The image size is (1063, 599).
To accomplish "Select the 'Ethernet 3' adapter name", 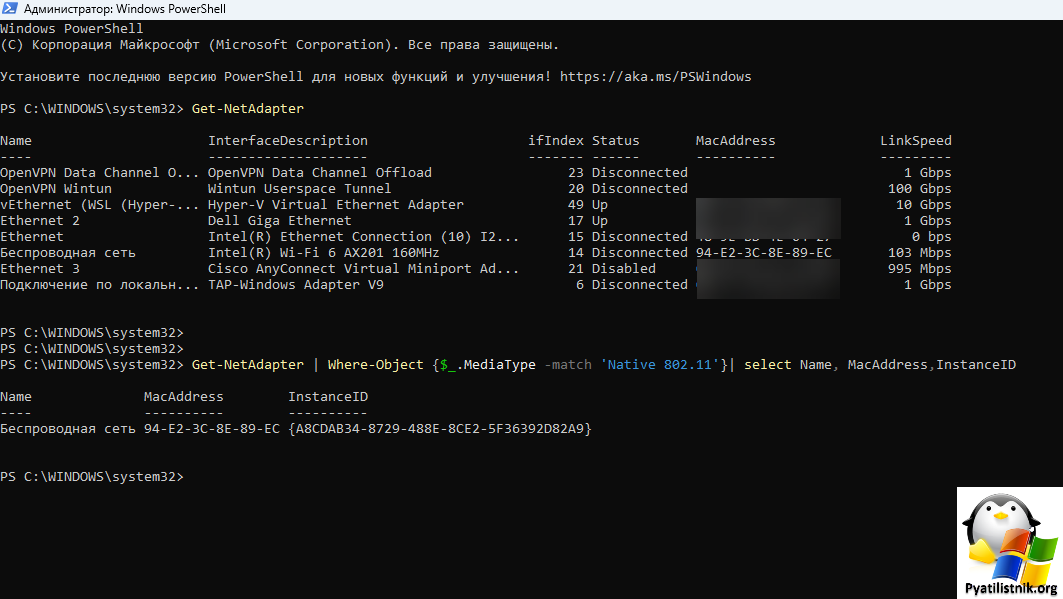I will (40, 269).
